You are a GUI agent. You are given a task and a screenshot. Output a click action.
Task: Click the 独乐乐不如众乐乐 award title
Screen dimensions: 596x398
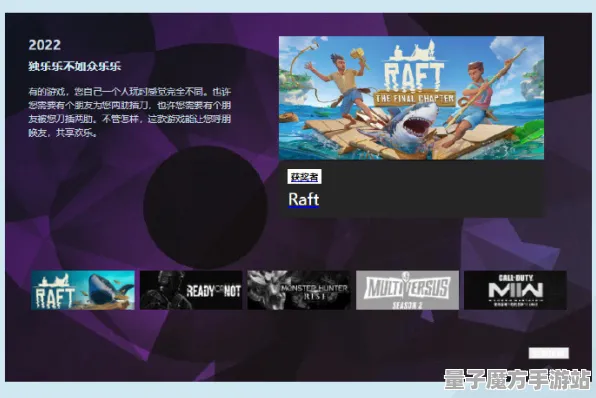(74, 66)
